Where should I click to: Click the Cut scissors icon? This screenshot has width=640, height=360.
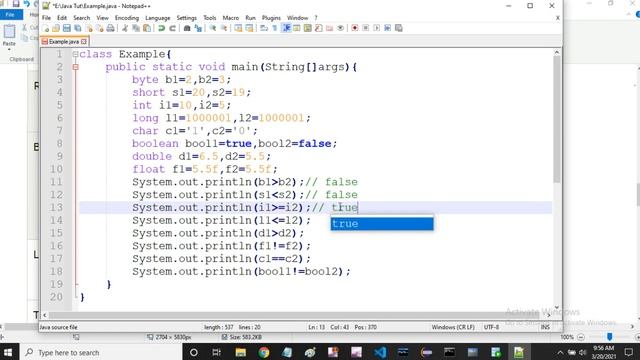coord(125,28)
